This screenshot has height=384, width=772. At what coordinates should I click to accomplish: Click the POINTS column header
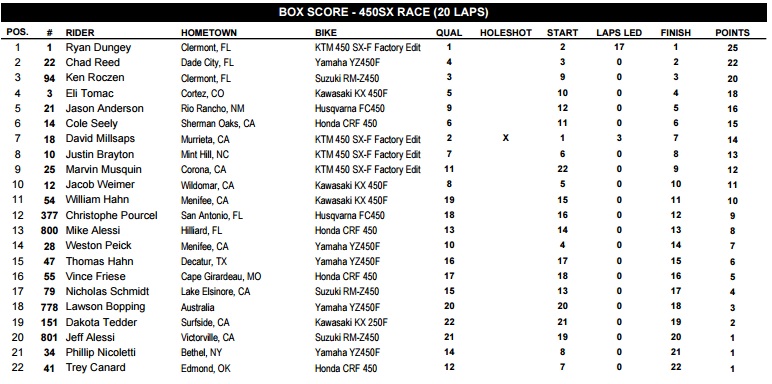coord(732,33)
